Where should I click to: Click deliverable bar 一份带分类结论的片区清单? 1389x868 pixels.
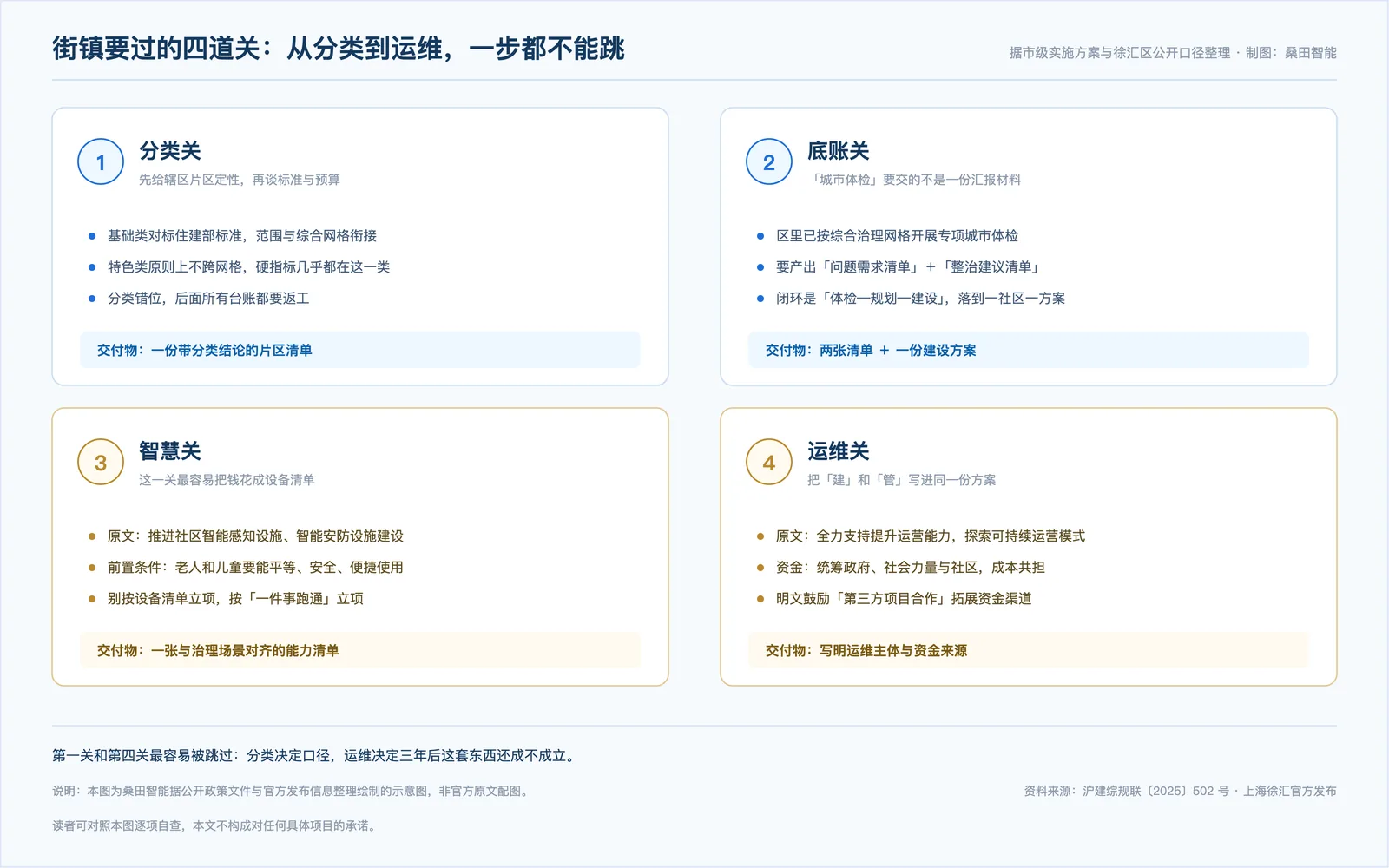tap(360, 350)
